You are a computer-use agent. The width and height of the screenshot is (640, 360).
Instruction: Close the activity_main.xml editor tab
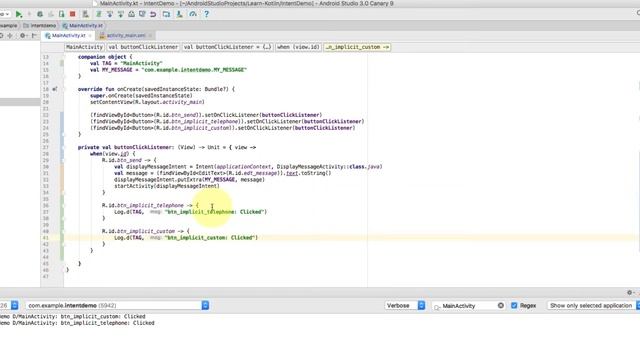150,36
